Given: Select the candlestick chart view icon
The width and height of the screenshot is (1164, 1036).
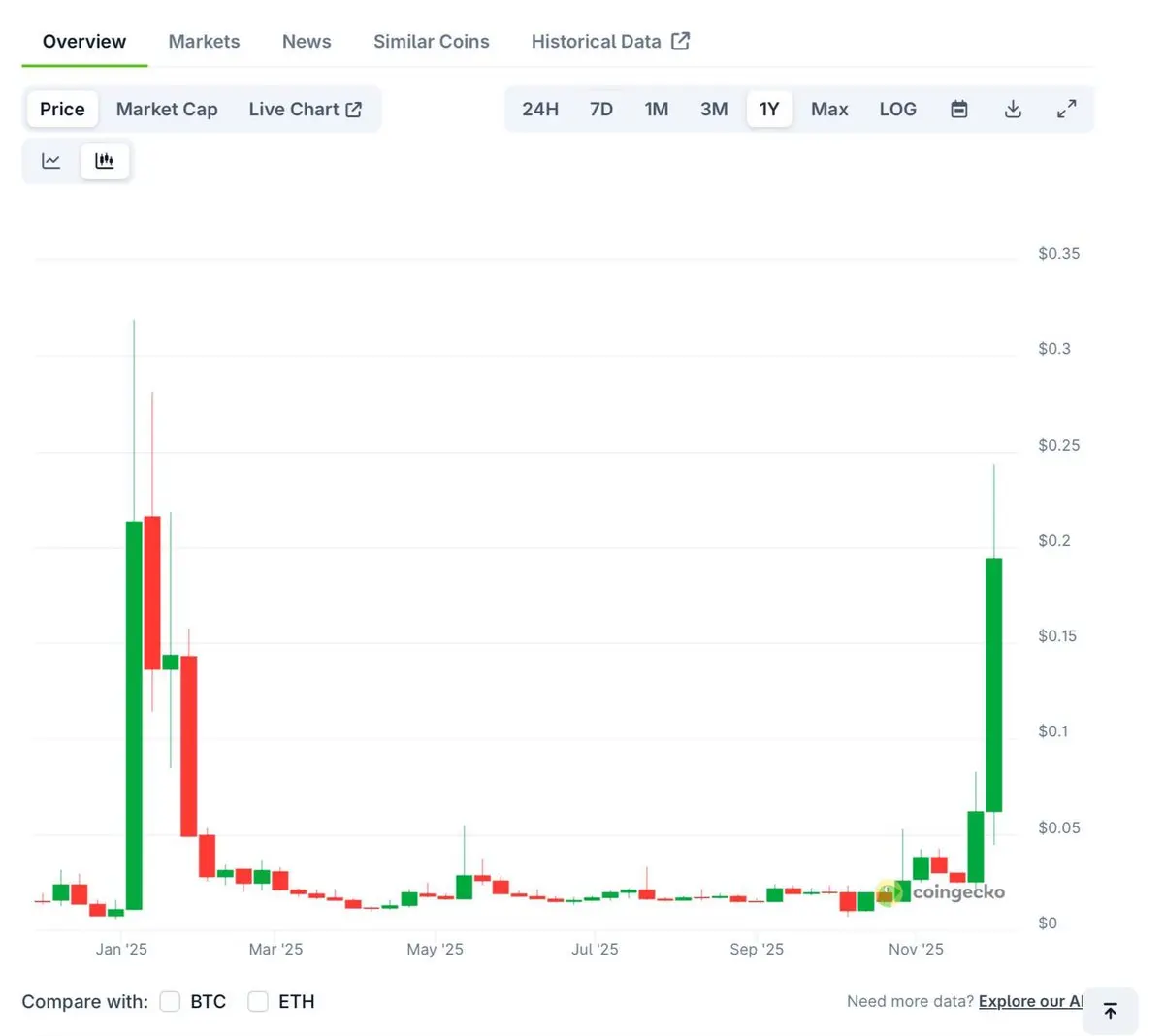Looking at the screenshot, I should pos(105,161).
